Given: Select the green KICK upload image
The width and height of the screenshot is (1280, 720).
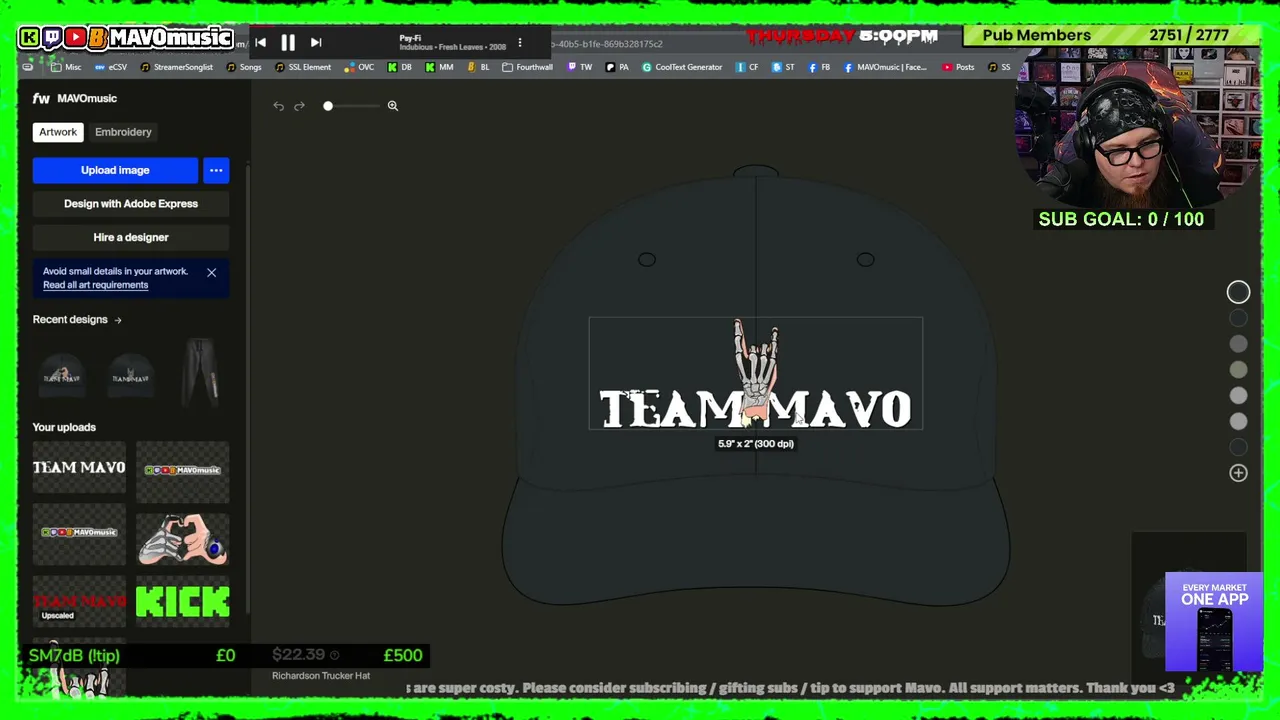Looking at the screenshot, I should tap(183, 602).
